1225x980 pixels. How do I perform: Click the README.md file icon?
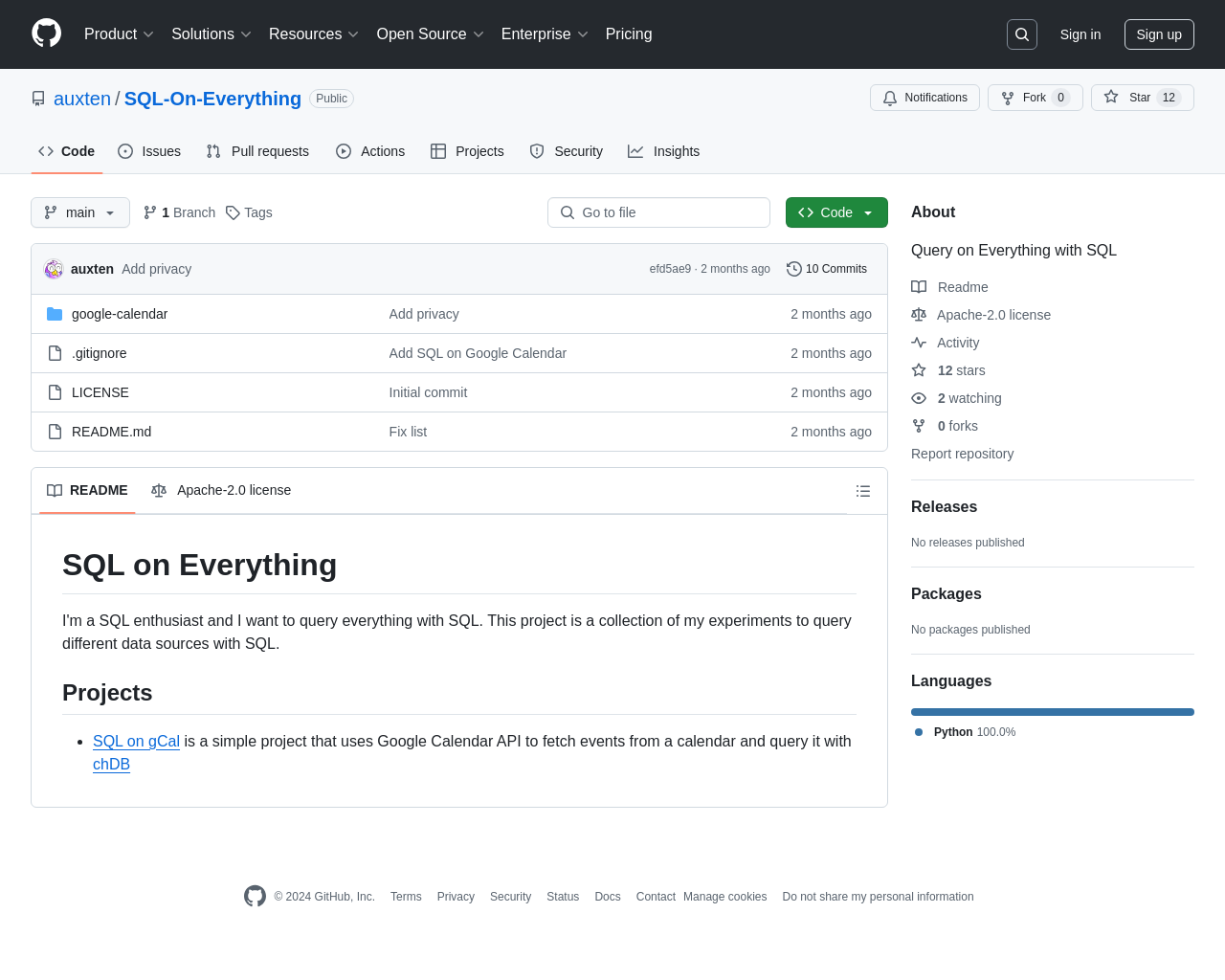55,432
